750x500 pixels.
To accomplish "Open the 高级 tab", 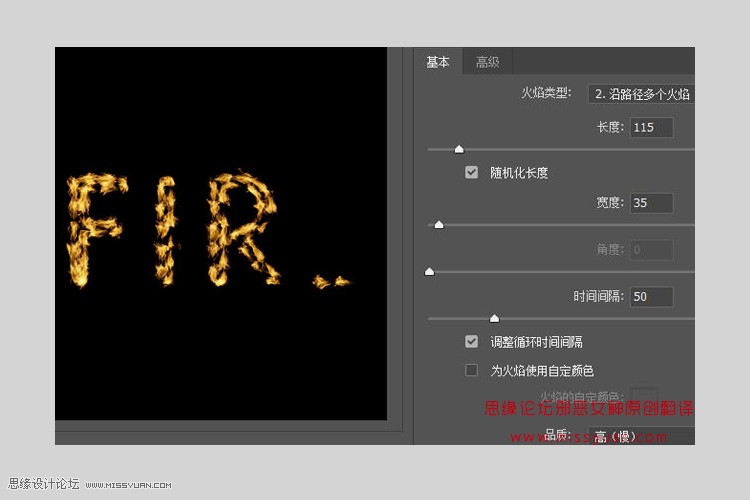I will point(487,62).
